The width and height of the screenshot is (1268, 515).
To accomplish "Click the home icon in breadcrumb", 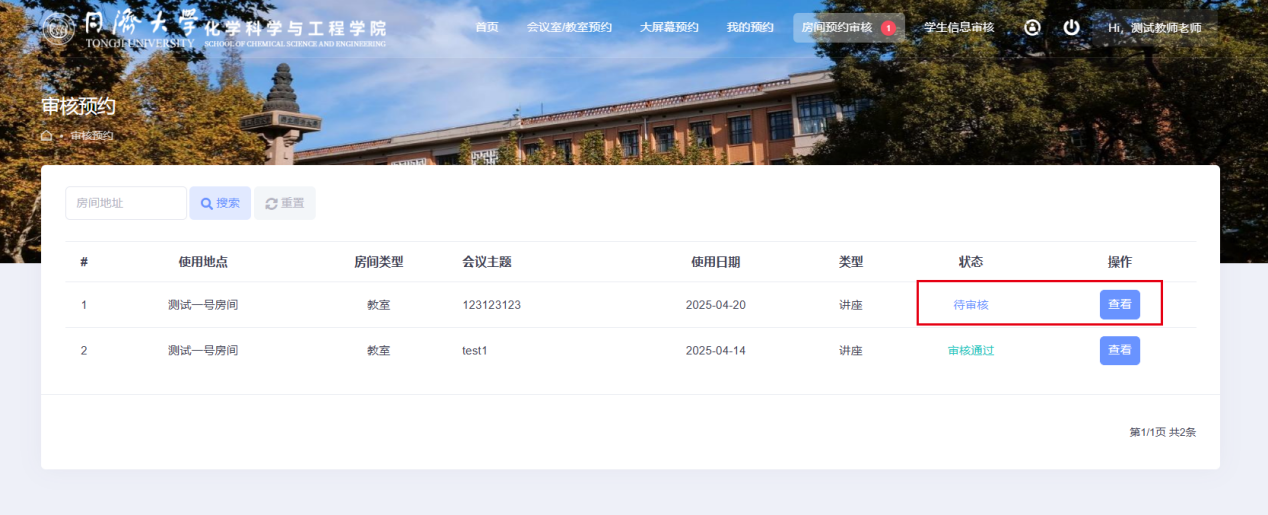I will [47, 135].
